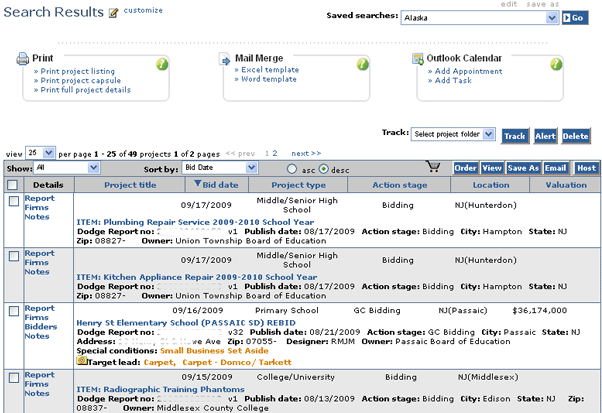Sort by the Action stage column
Image resolution: width=602 pixels, height=413 pixels.
point(400,185)
